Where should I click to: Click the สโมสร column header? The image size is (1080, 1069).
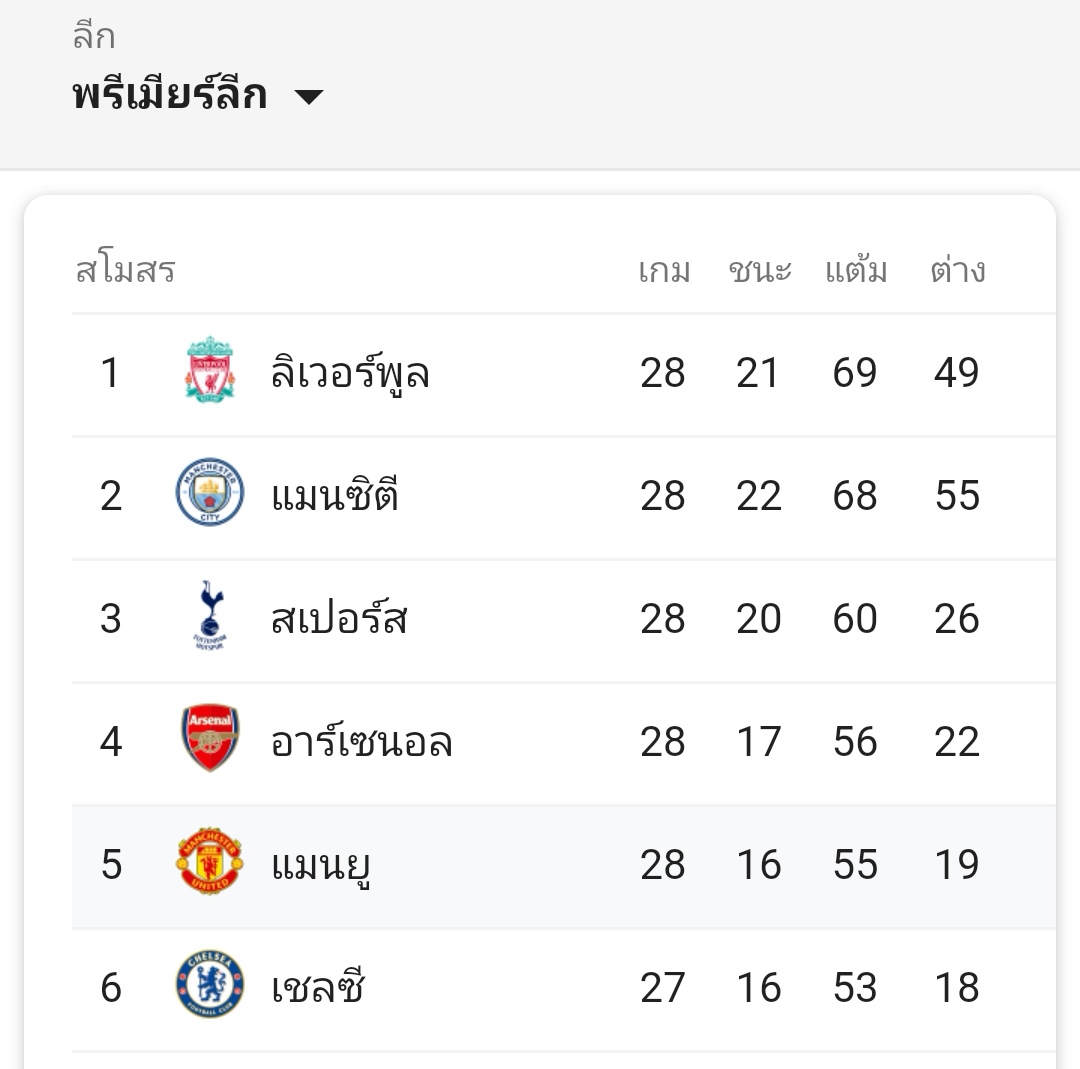tap(125, 271)
